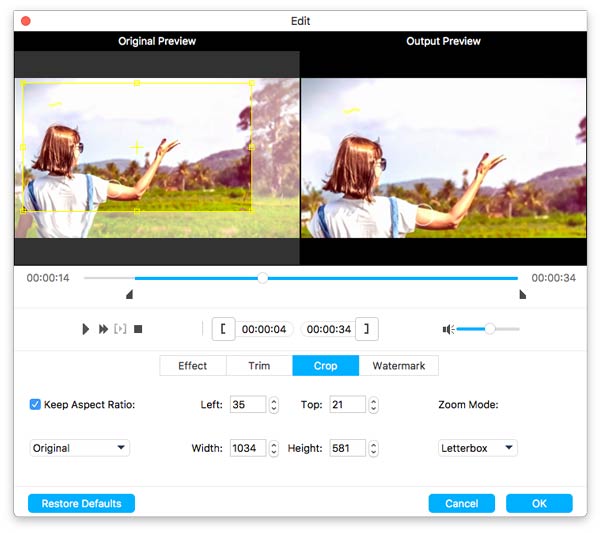Confirm edits with OK button
The image size is (600, 533).
click(x=539, y=504)
